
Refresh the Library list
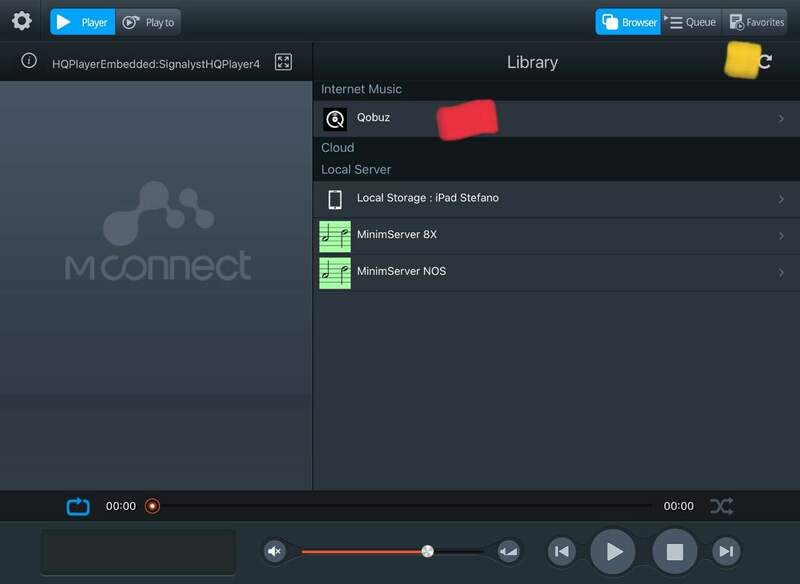point(765,62)
